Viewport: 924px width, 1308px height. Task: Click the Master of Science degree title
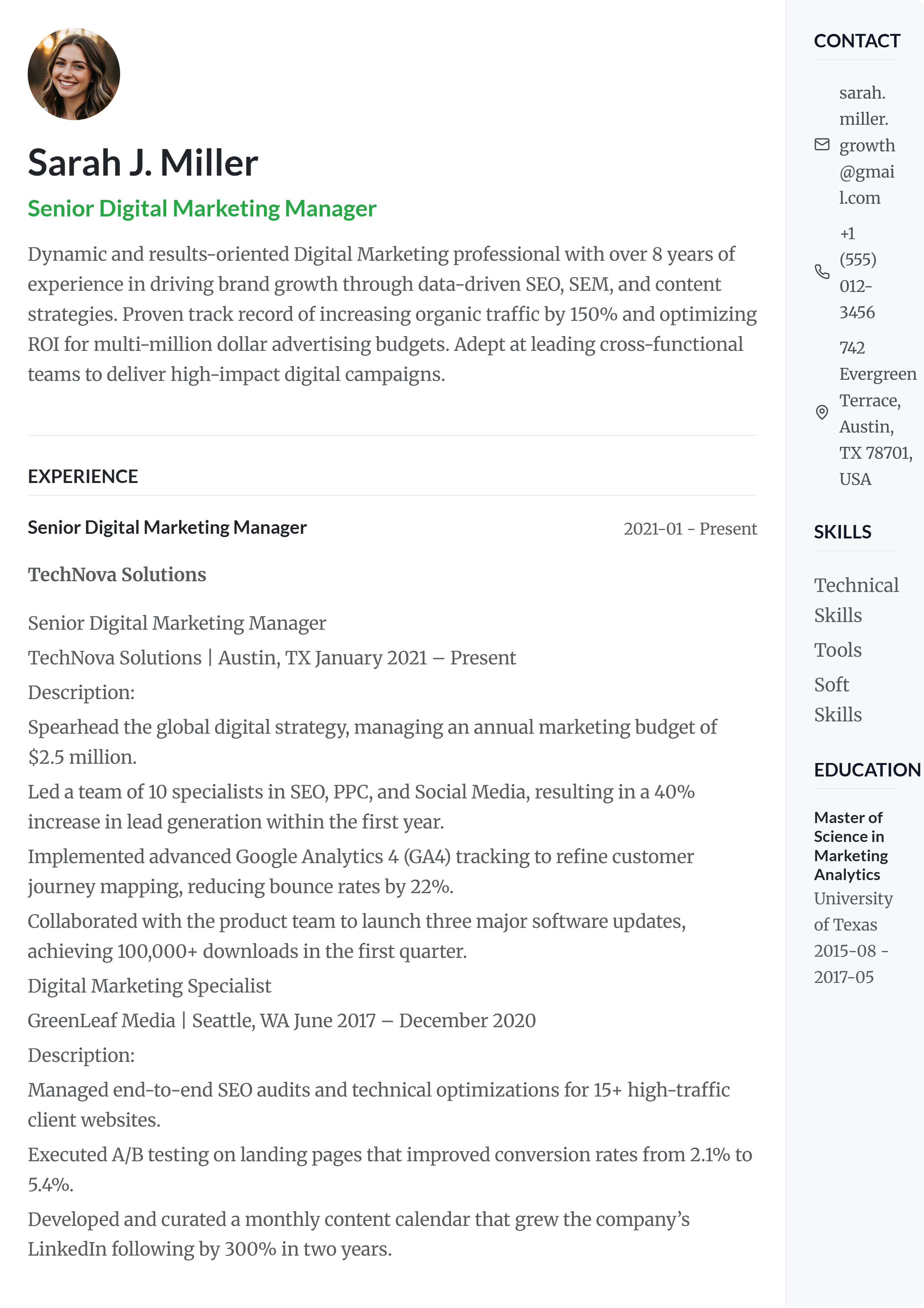pyautogui.click(x=850, y=845)
